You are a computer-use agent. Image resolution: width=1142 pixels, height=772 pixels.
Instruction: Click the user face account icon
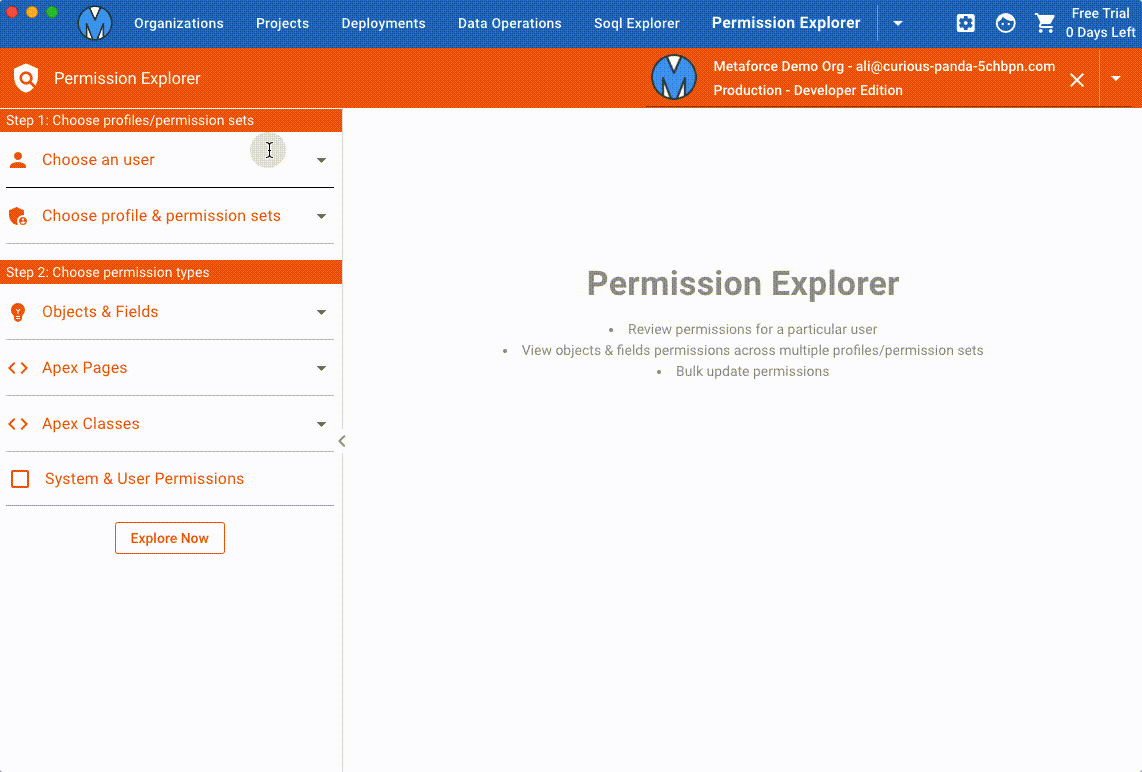1005,23
